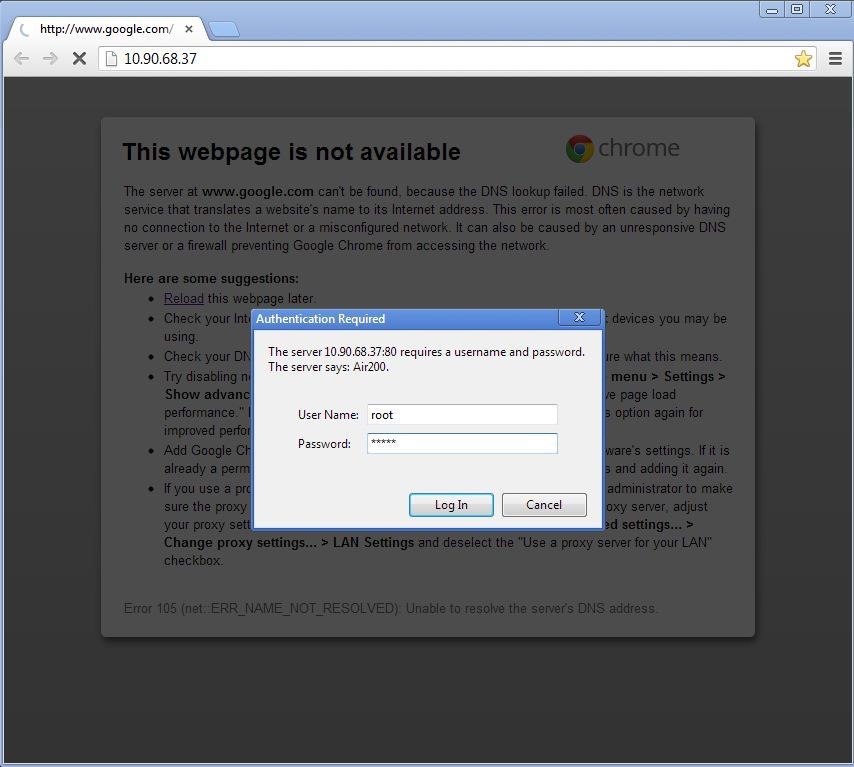The width and height of the screenshot is (854, 767).
Task: Bookmark this page with the star
Action: [x=803, y=58]
